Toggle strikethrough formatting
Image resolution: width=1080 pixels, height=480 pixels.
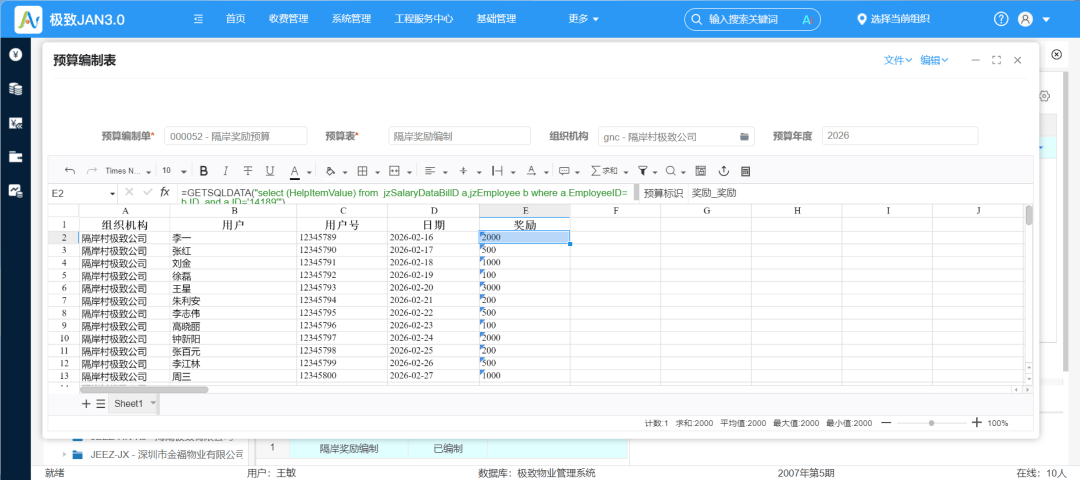coord(248,171)
